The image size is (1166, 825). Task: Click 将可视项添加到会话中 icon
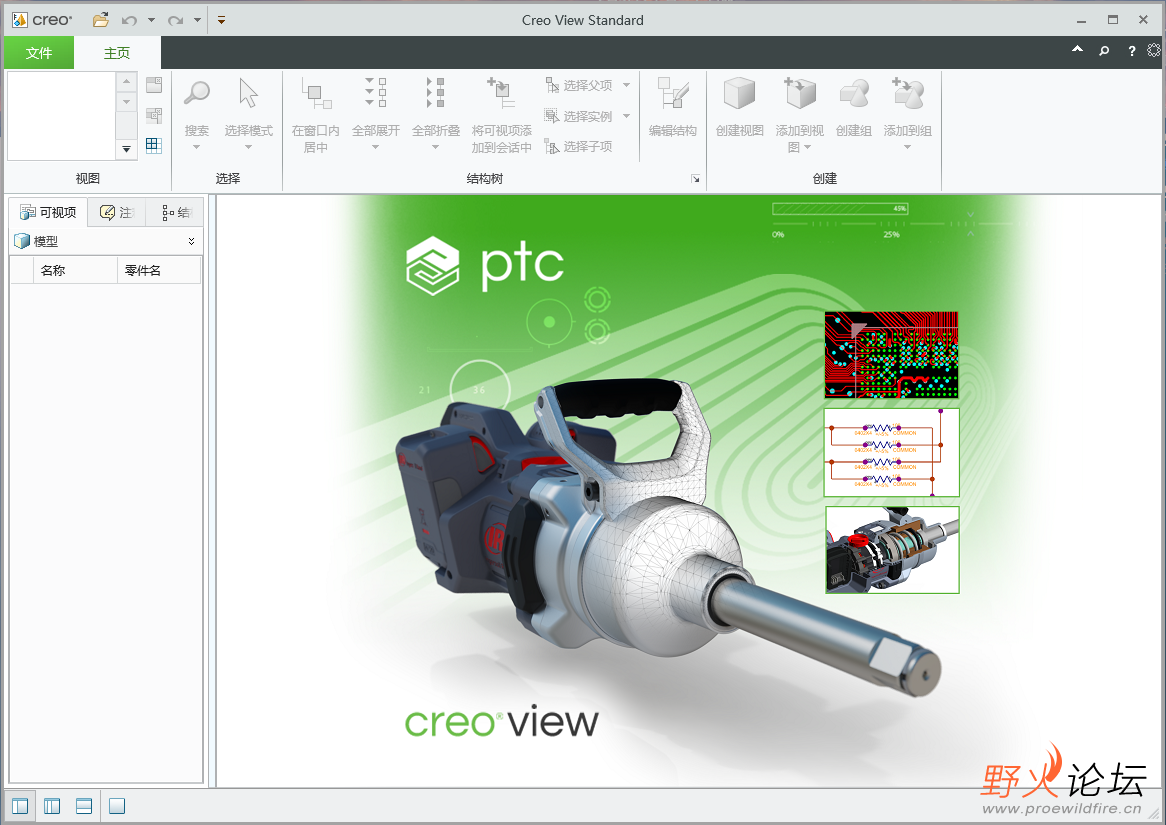500,94
